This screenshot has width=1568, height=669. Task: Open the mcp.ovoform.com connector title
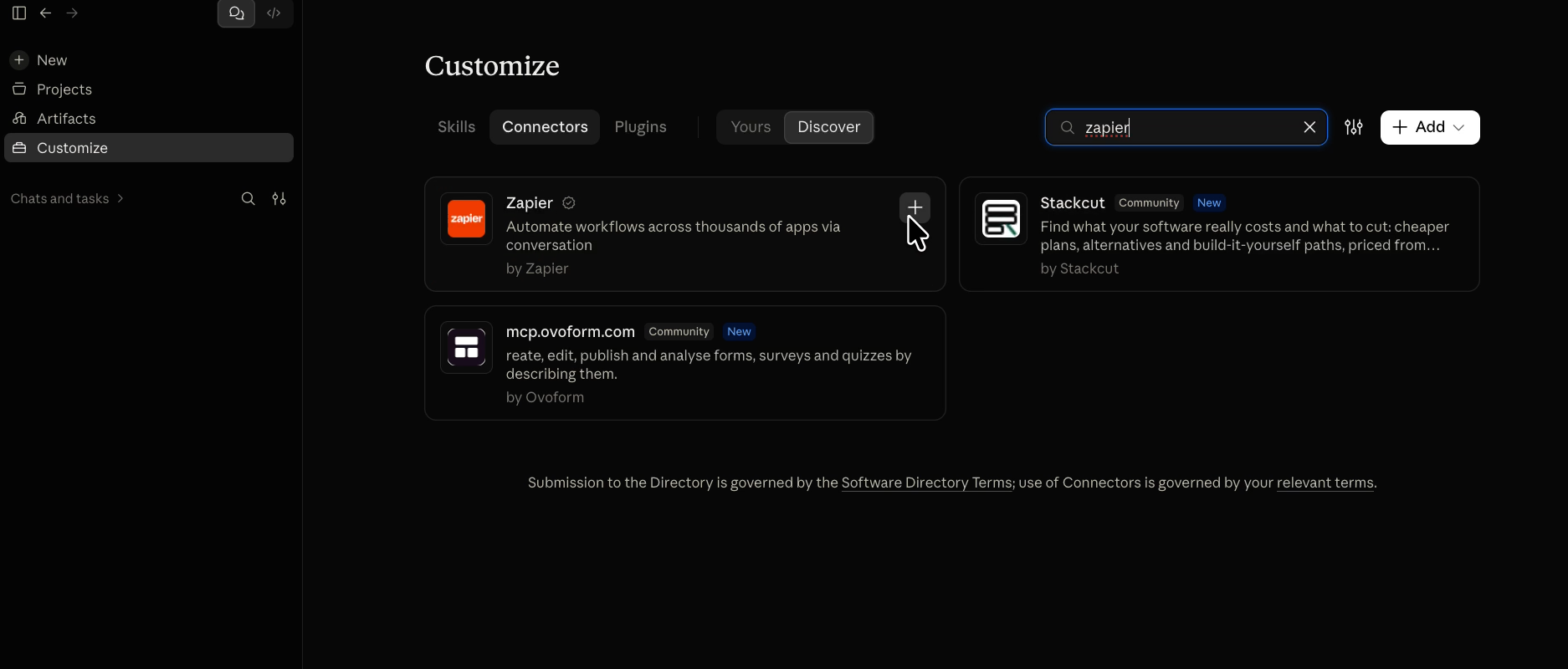571,332
